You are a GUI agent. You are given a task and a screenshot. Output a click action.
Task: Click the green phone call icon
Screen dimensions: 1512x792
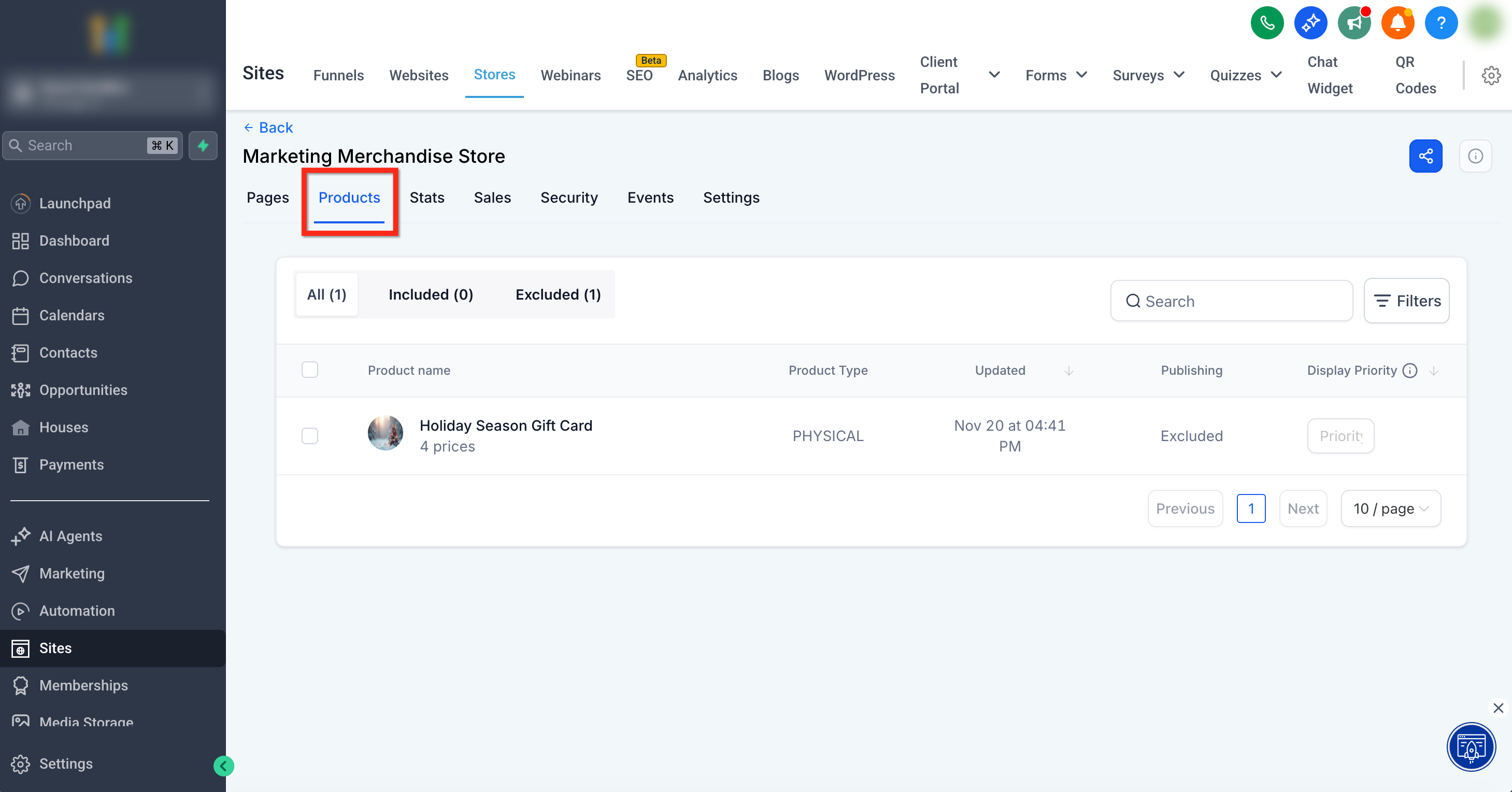pyautogui.click(x=1267, y=23)
